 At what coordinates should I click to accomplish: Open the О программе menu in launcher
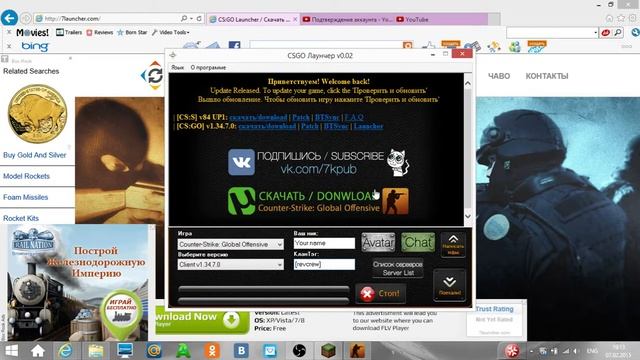(208, 67)
